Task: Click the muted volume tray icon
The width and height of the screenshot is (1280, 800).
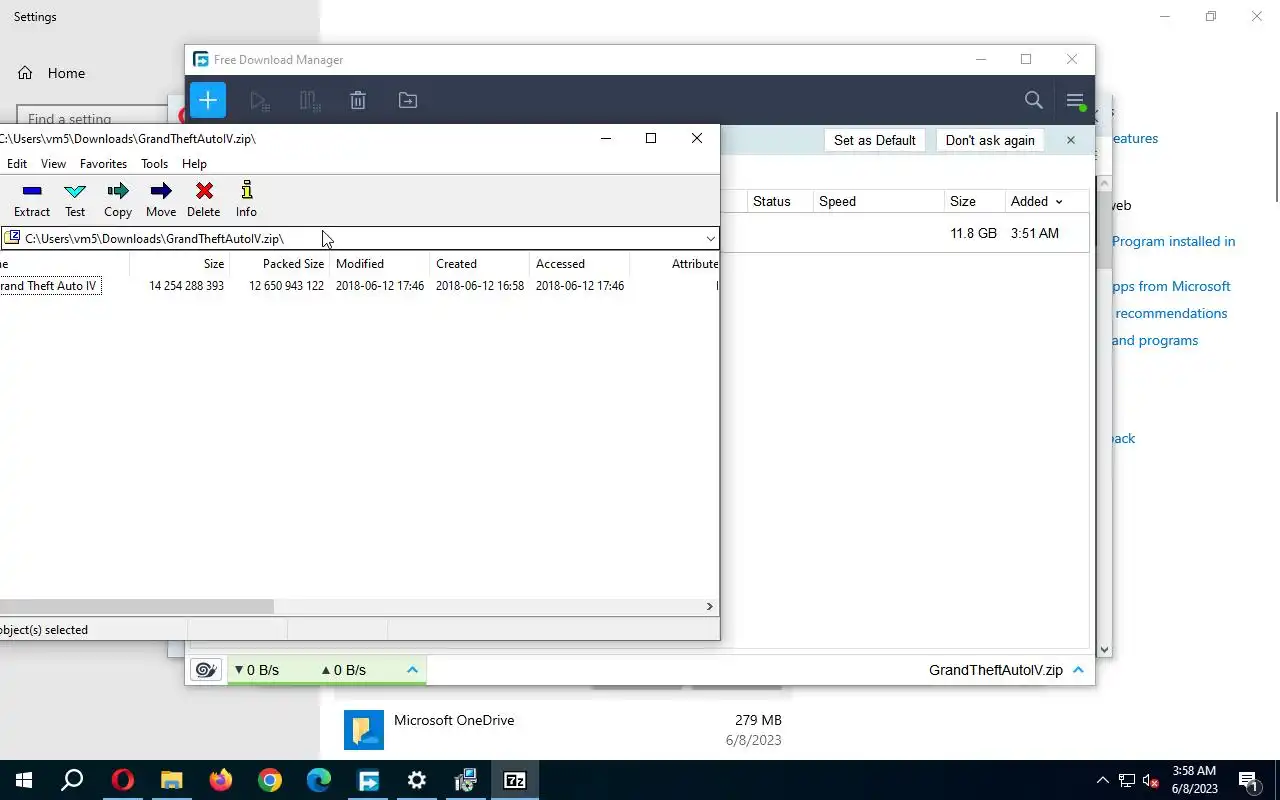Action: [x=1151, y=781]
